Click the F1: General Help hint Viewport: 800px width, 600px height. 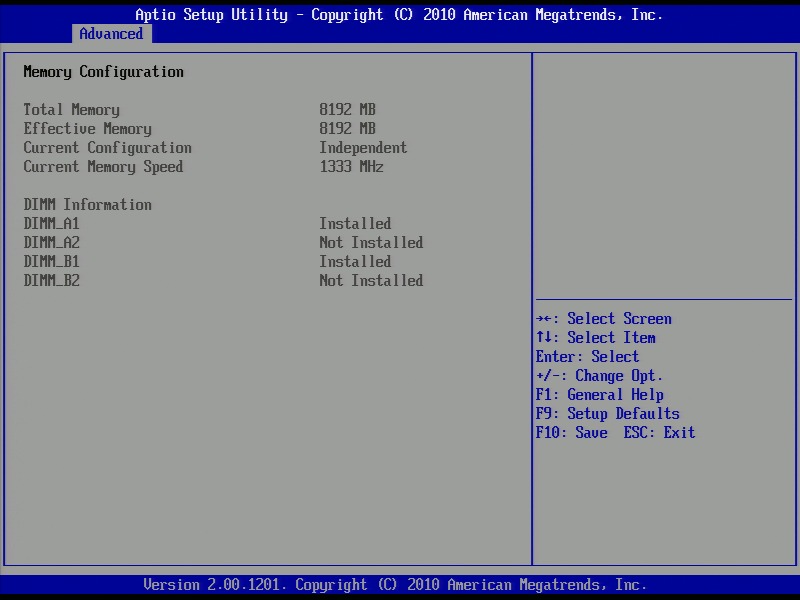pyautogui.click(x=599, y=395)
